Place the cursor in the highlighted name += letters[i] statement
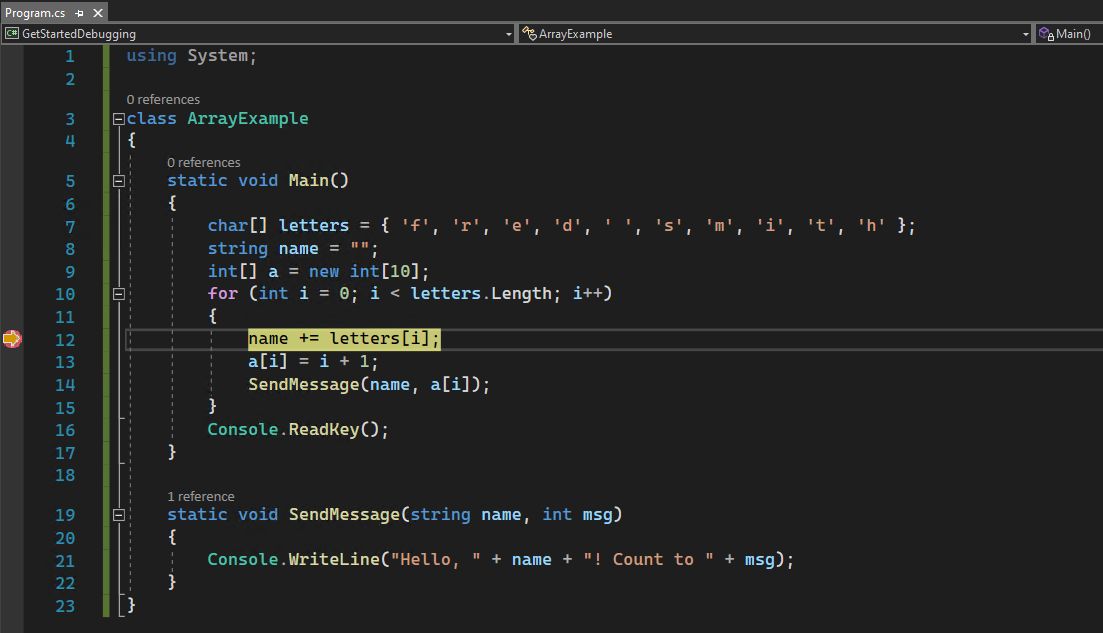The width and height of the screenshot is (1103, 633). tap(343, 338)
